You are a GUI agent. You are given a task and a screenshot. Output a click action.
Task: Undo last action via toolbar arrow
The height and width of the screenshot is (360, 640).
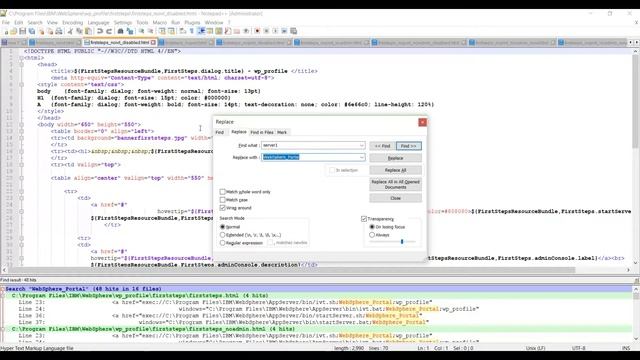tap(100, 31)
